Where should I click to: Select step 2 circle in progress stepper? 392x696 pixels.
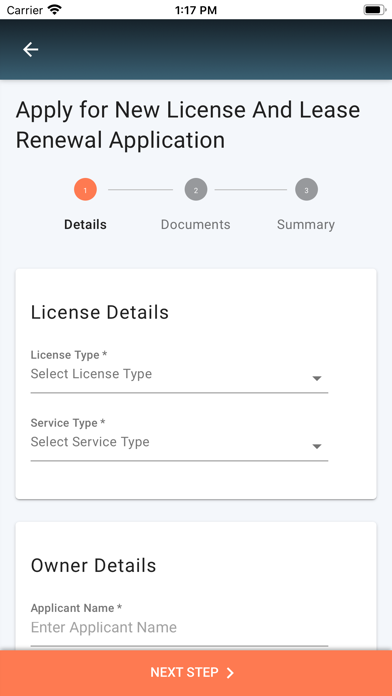point(196,190)
